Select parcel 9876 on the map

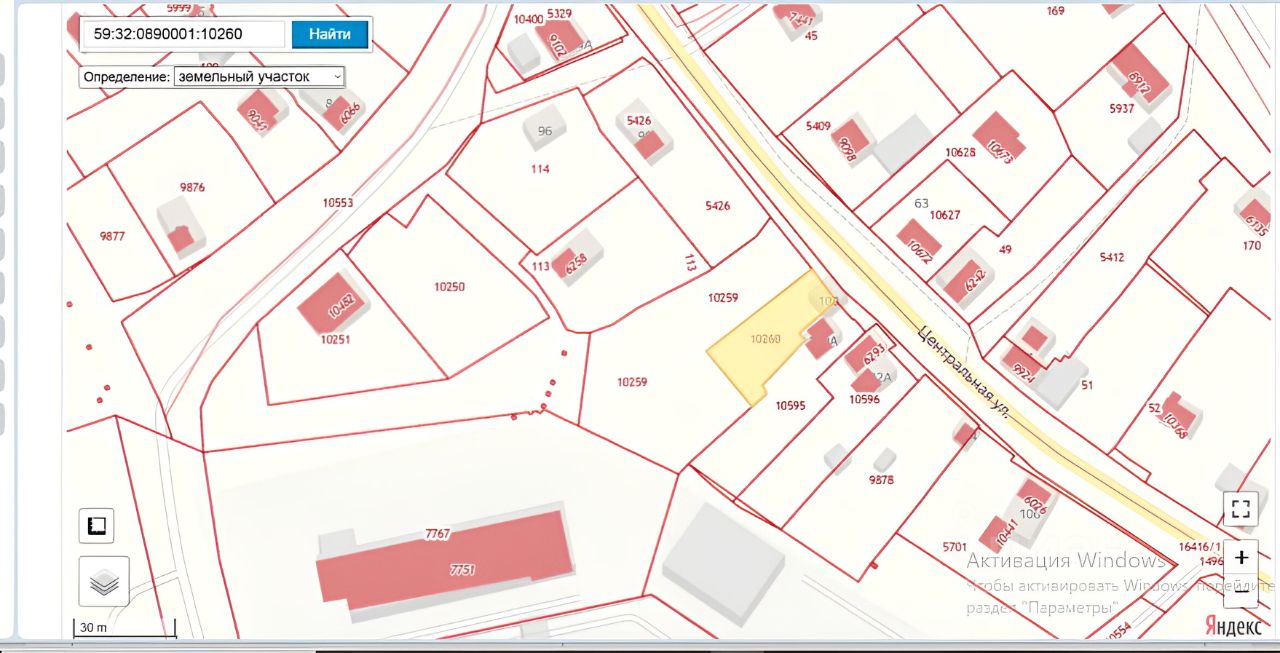point(192,187)
